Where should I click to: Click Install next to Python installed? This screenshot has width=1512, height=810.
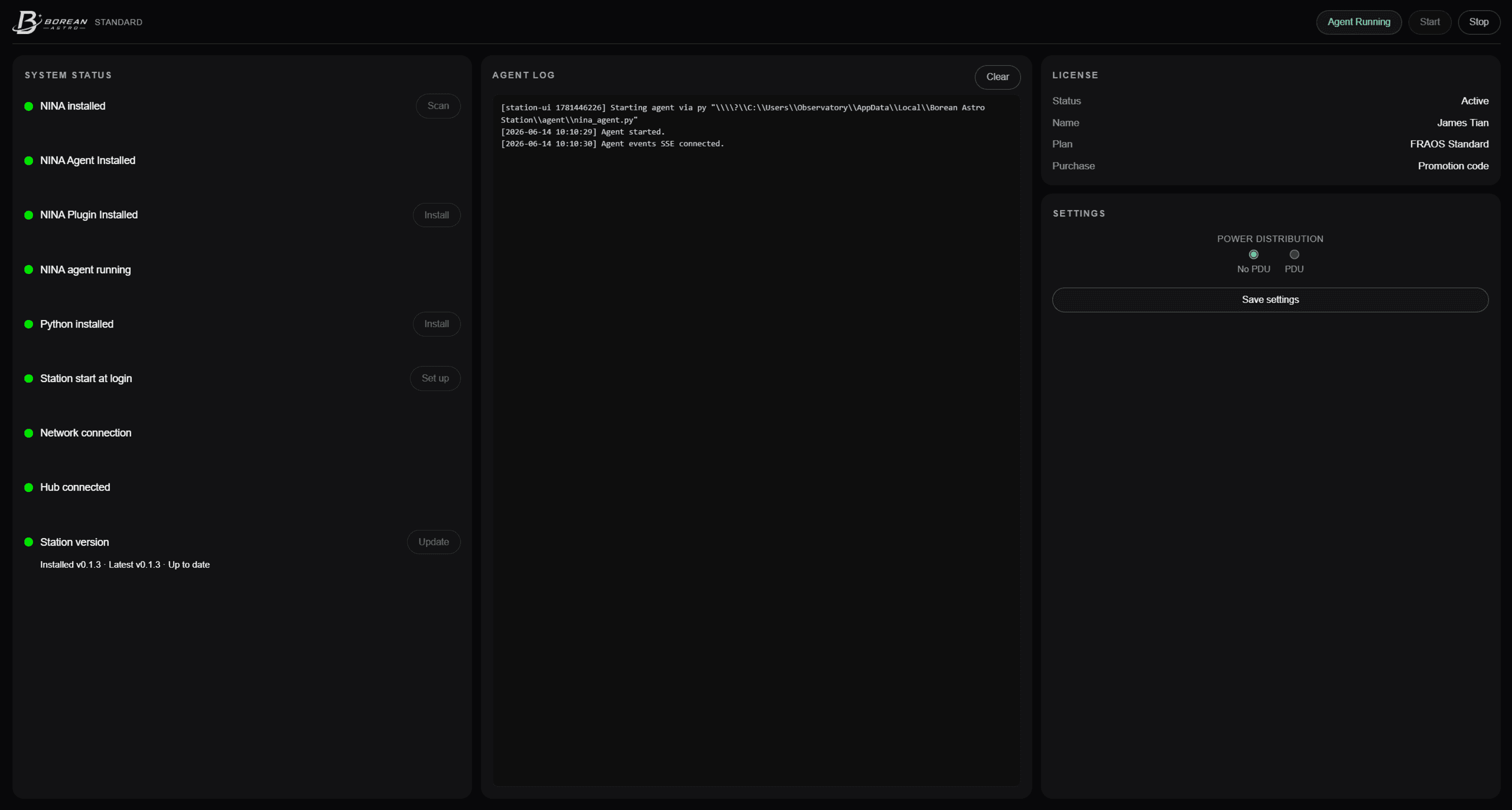point(436,324)
